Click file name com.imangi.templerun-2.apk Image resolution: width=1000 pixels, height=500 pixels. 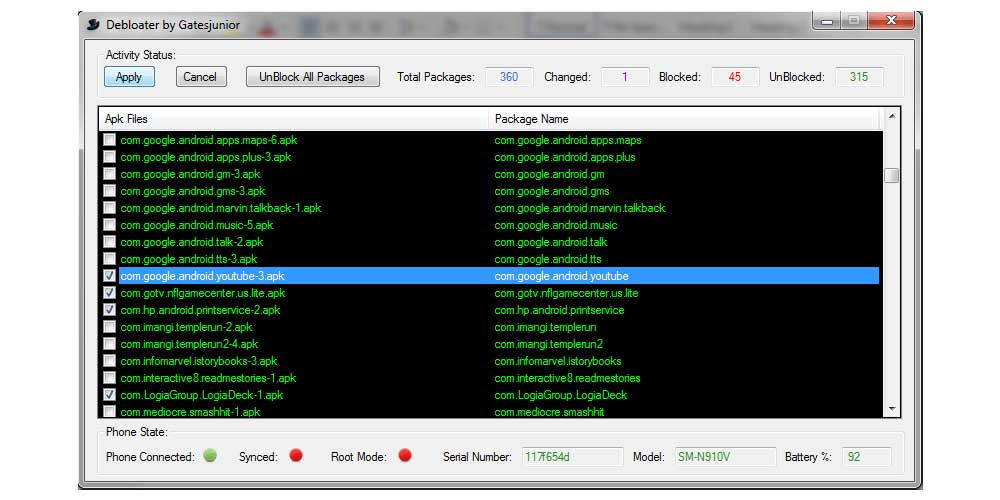click(186, 327)
